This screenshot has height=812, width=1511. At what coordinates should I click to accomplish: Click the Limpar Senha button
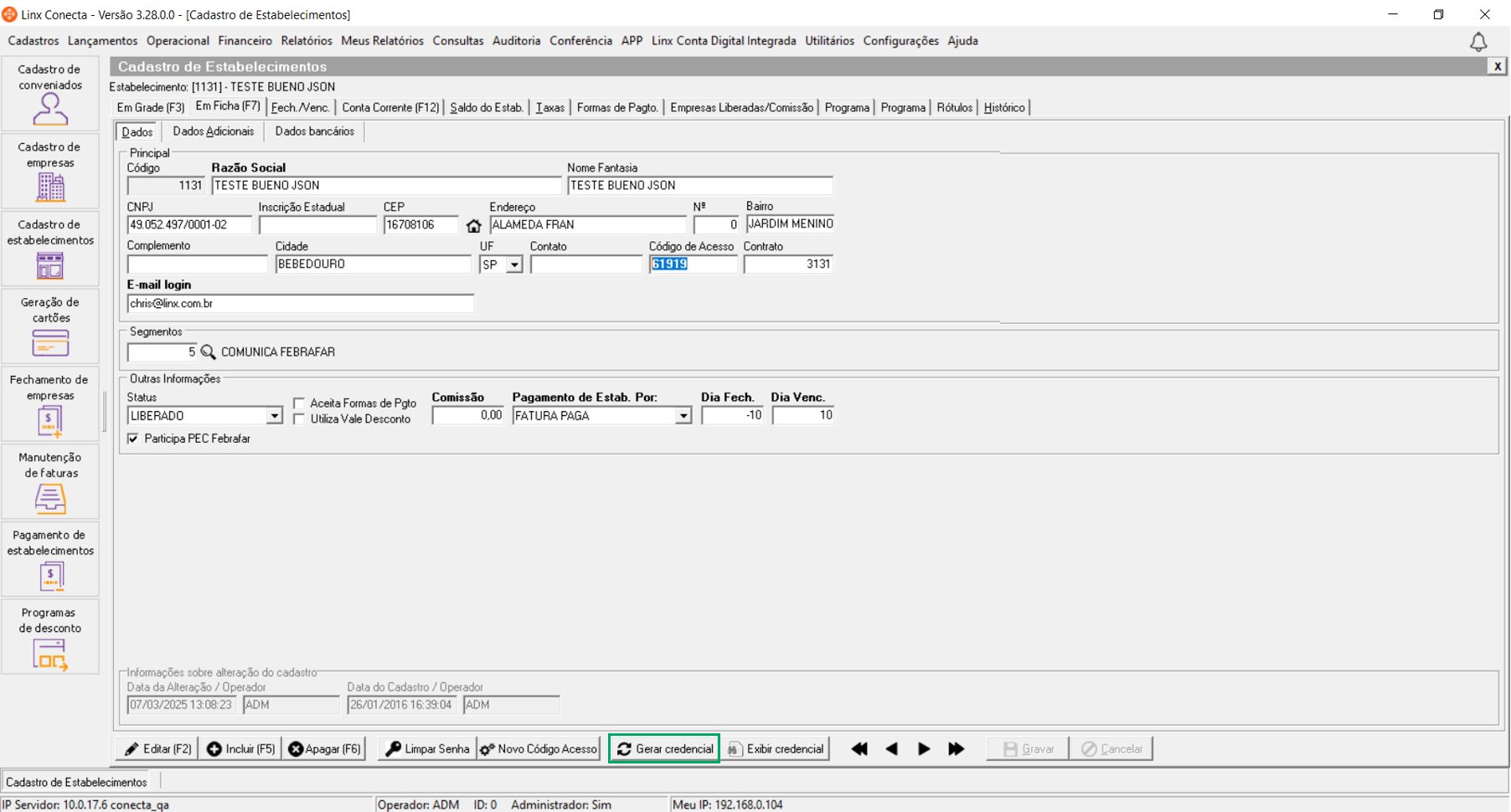click(x=427, y=749)
